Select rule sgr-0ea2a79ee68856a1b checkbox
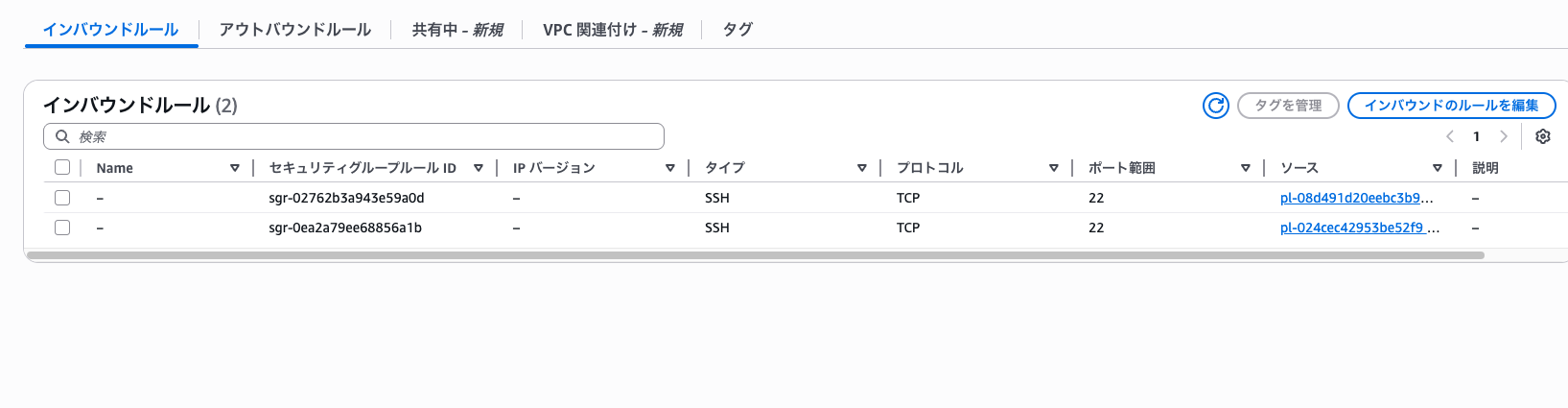 tap(62, 228)
